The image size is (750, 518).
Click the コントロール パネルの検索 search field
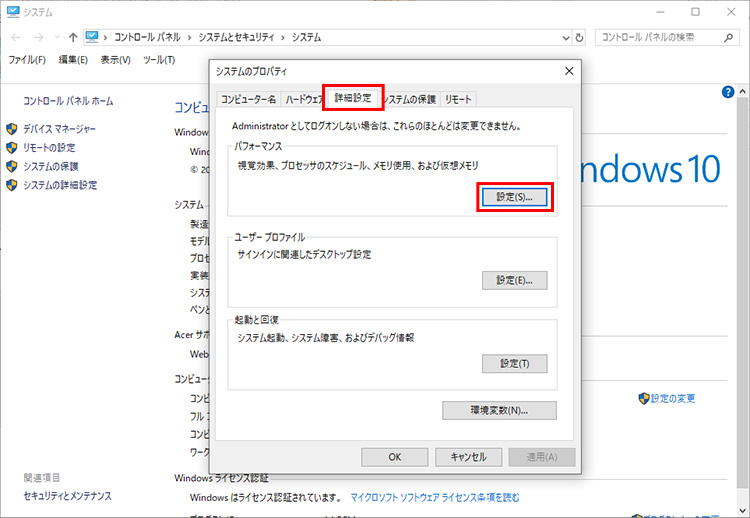point(658,37)
